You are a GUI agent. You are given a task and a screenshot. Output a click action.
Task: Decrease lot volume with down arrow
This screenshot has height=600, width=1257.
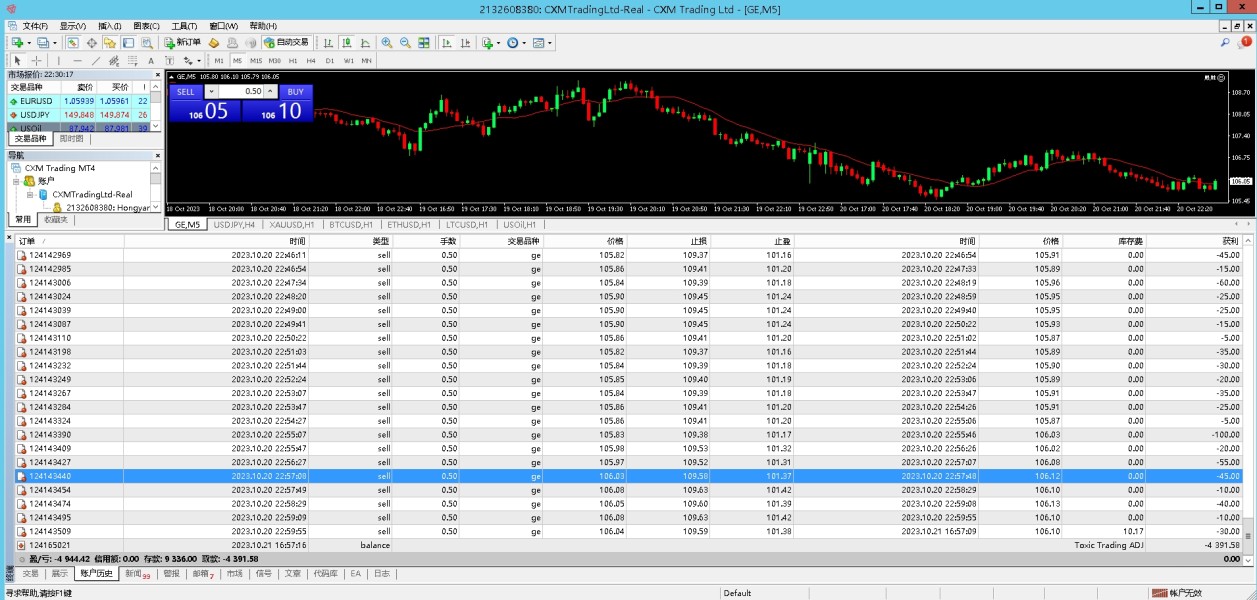[210, 91]
